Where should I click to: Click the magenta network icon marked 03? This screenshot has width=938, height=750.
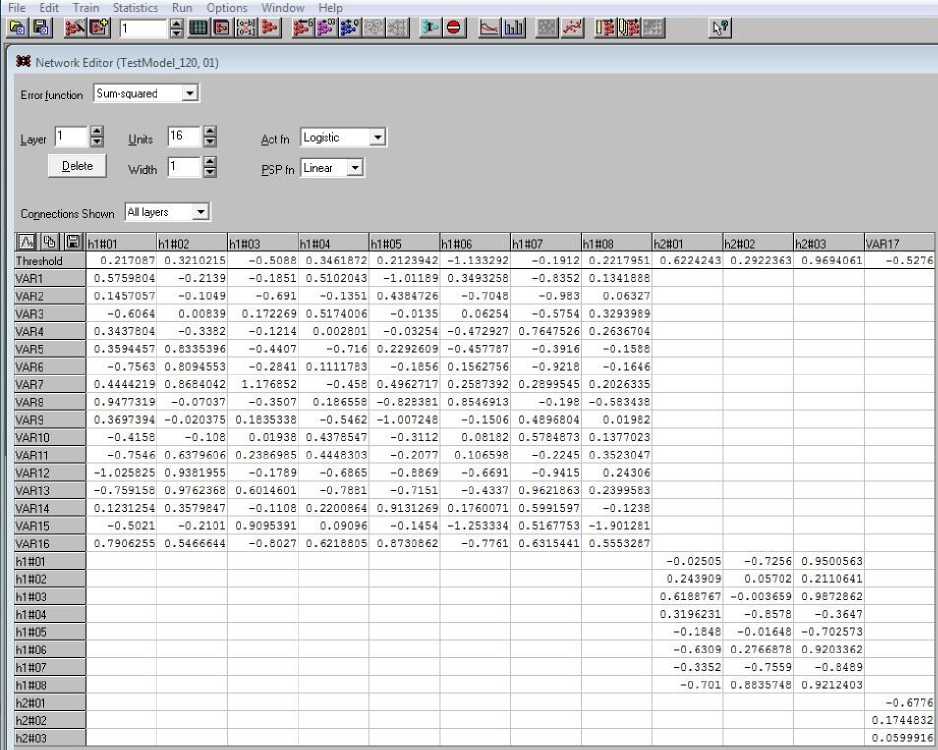point(327,28)
